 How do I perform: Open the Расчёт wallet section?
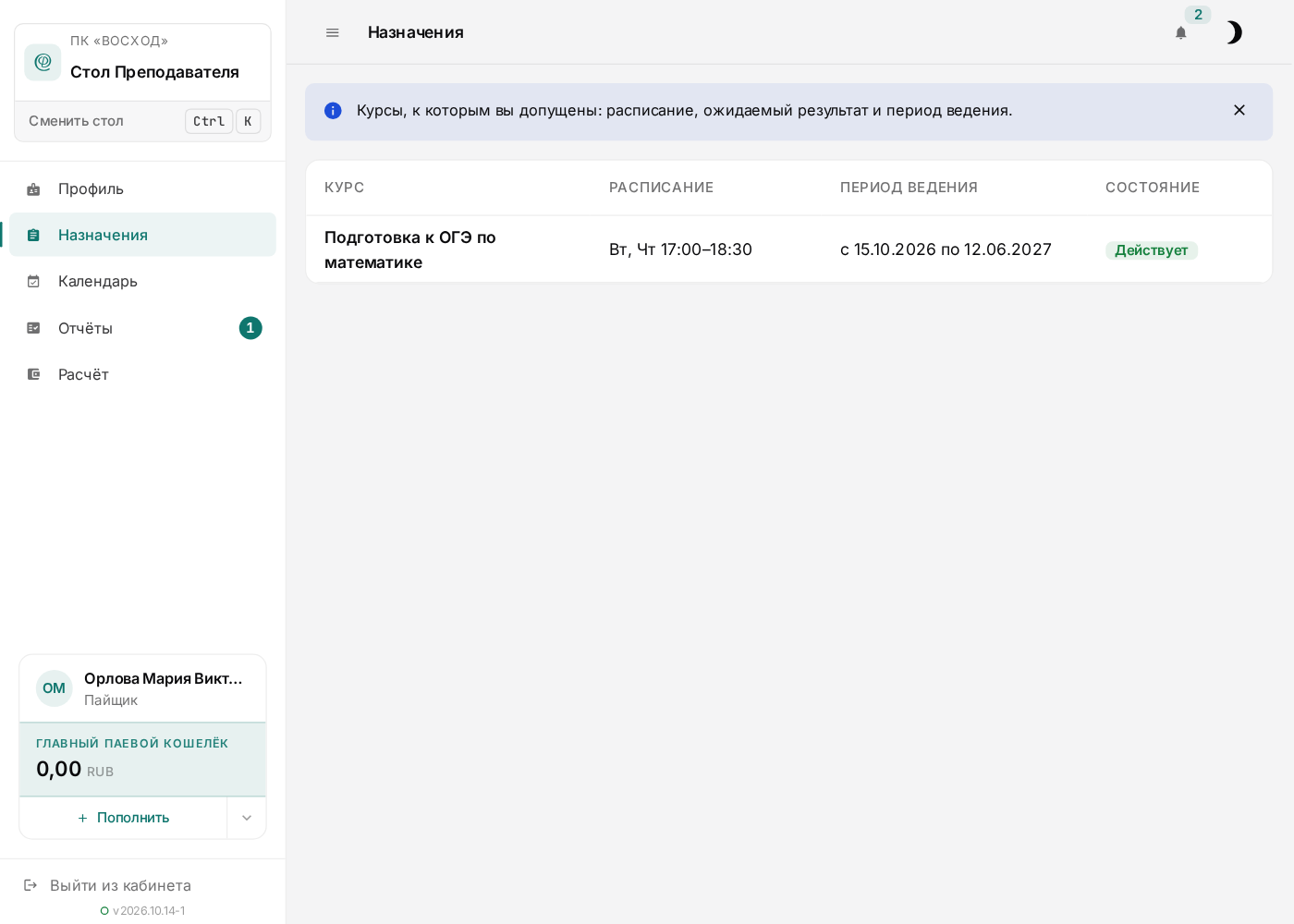pos(142,374)
